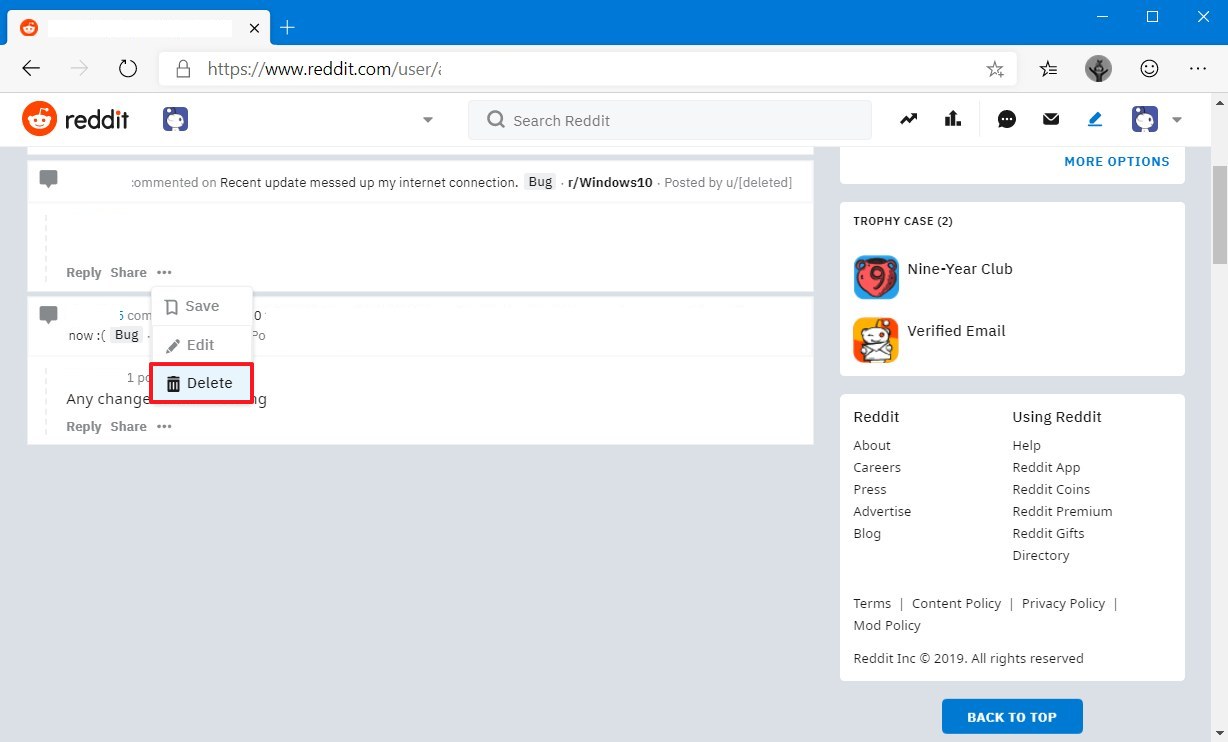The height and width of the screenshot is (742, 1228).
Task: Expand the community selector dropdown near the logo
Action: click(x=427, y=119)
